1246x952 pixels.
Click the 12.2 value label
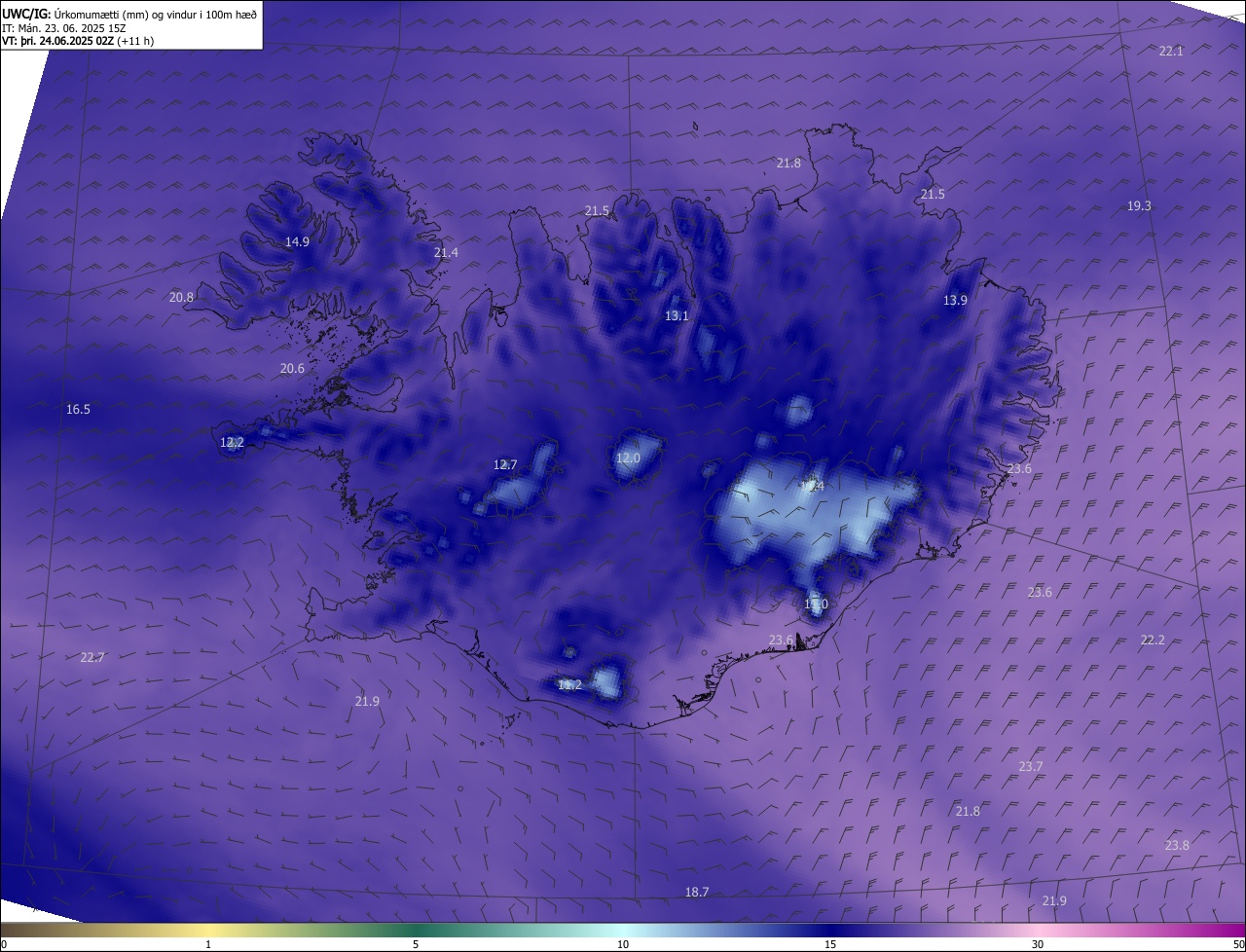(x=232, y=443)
